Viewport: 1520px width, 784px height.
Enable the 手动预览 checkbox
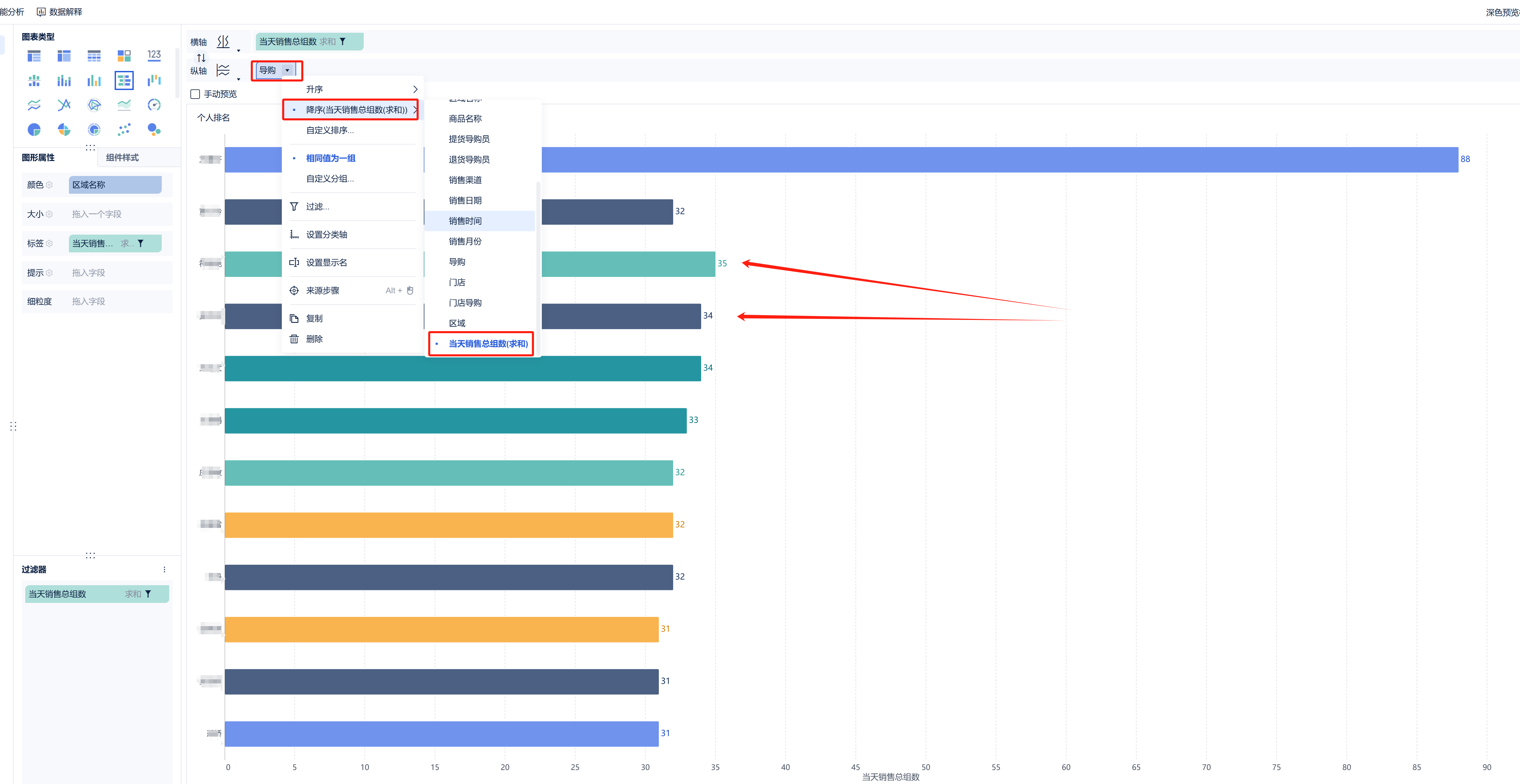point(195,94)
